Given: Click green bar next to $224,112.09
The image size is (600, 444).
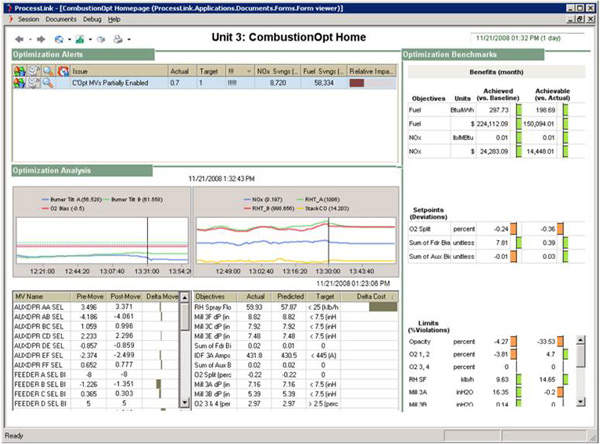Looking at the screenshot, I should click(x=519, y=124).
